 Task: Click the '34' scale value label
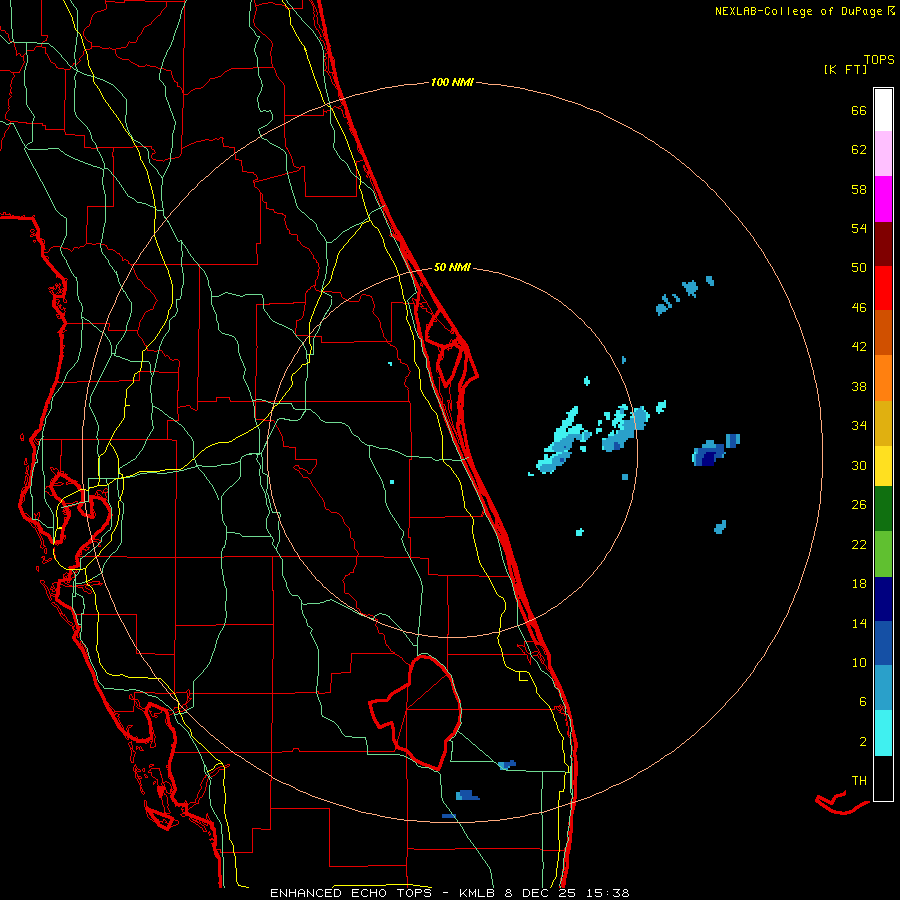coord(859,426)
